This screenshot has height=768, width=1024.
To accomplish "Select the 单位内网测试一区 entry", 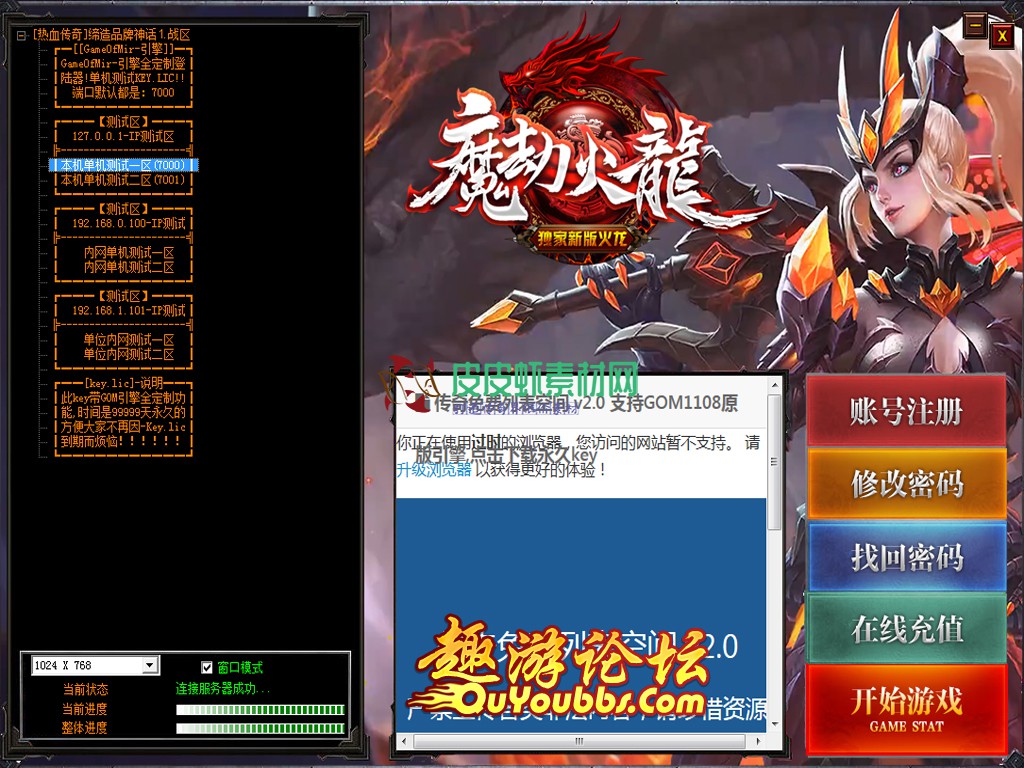I will [129, 340].
